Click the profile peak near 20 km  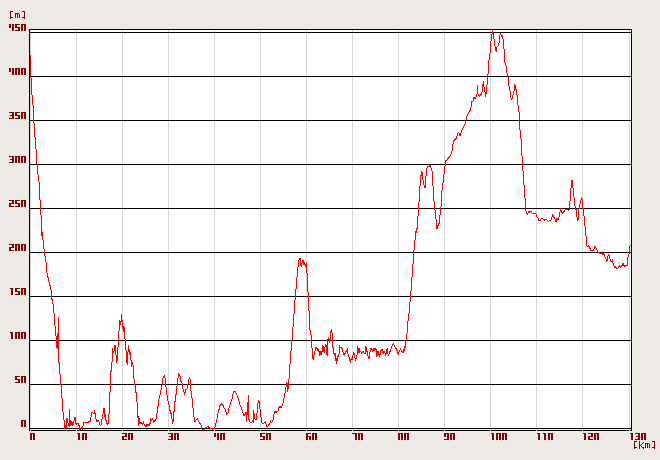point(122,316)
